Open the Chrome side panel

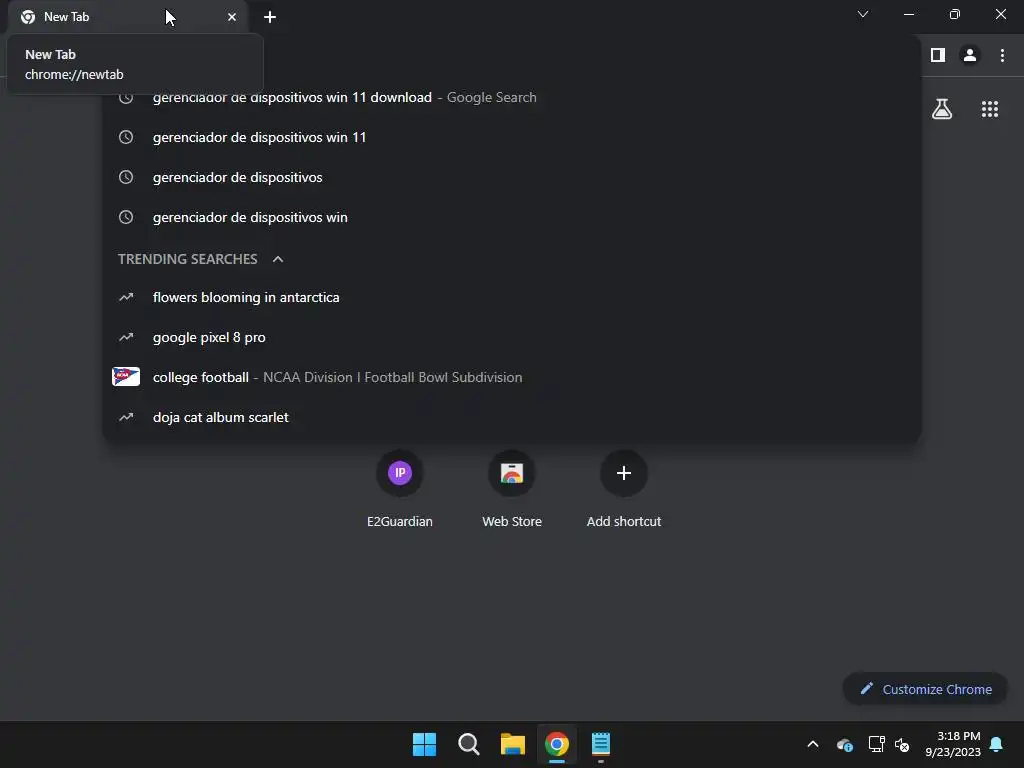938,56
